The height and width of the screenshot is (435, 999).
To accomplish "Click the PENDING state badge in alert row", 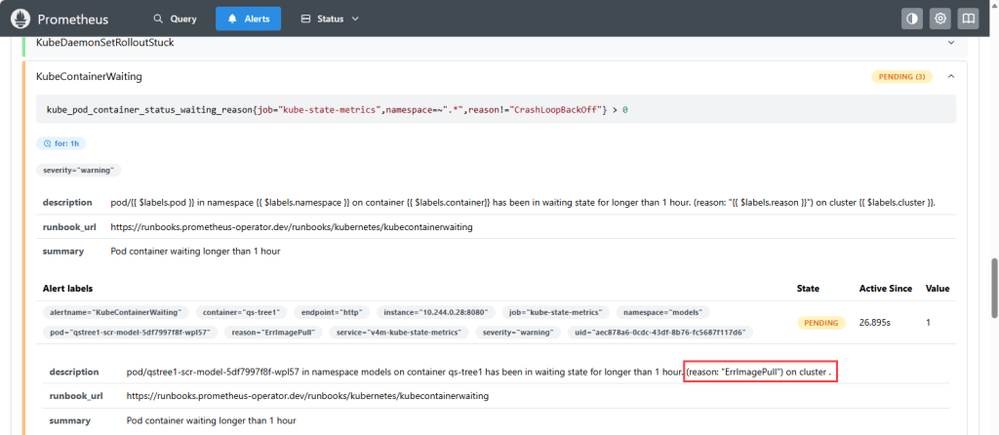I will point(821,322).
